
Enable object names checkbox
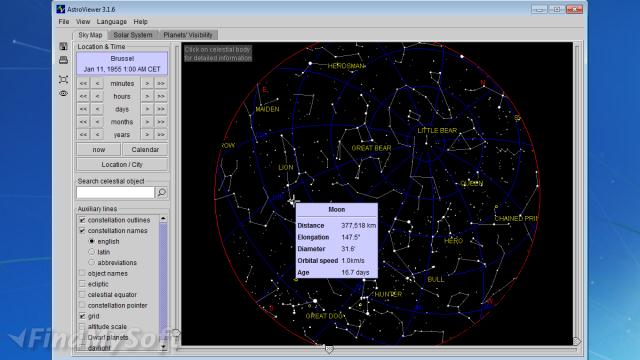[82, 273]
